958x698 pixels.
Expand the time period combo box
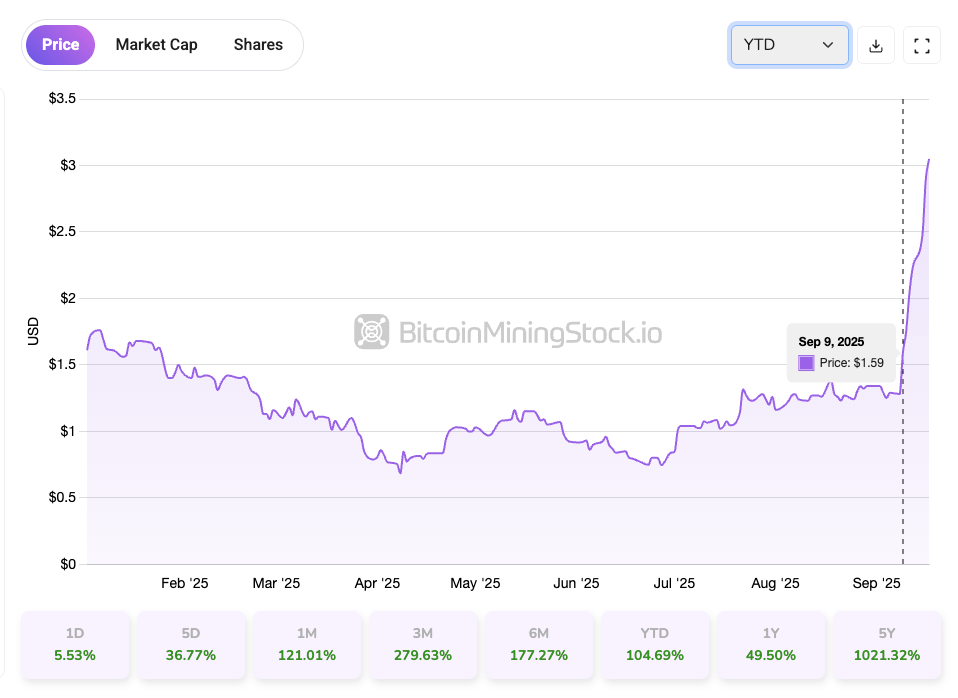click(x=790, y=45)
